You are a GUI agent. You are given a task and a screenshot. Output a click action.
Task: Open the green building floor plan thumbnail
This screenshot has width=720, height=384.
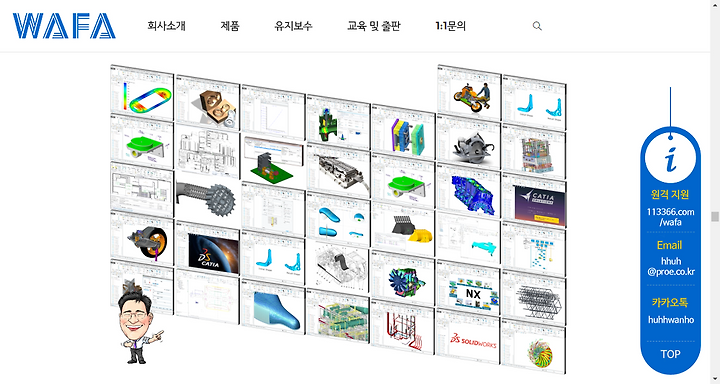click(x=338, y=317)
